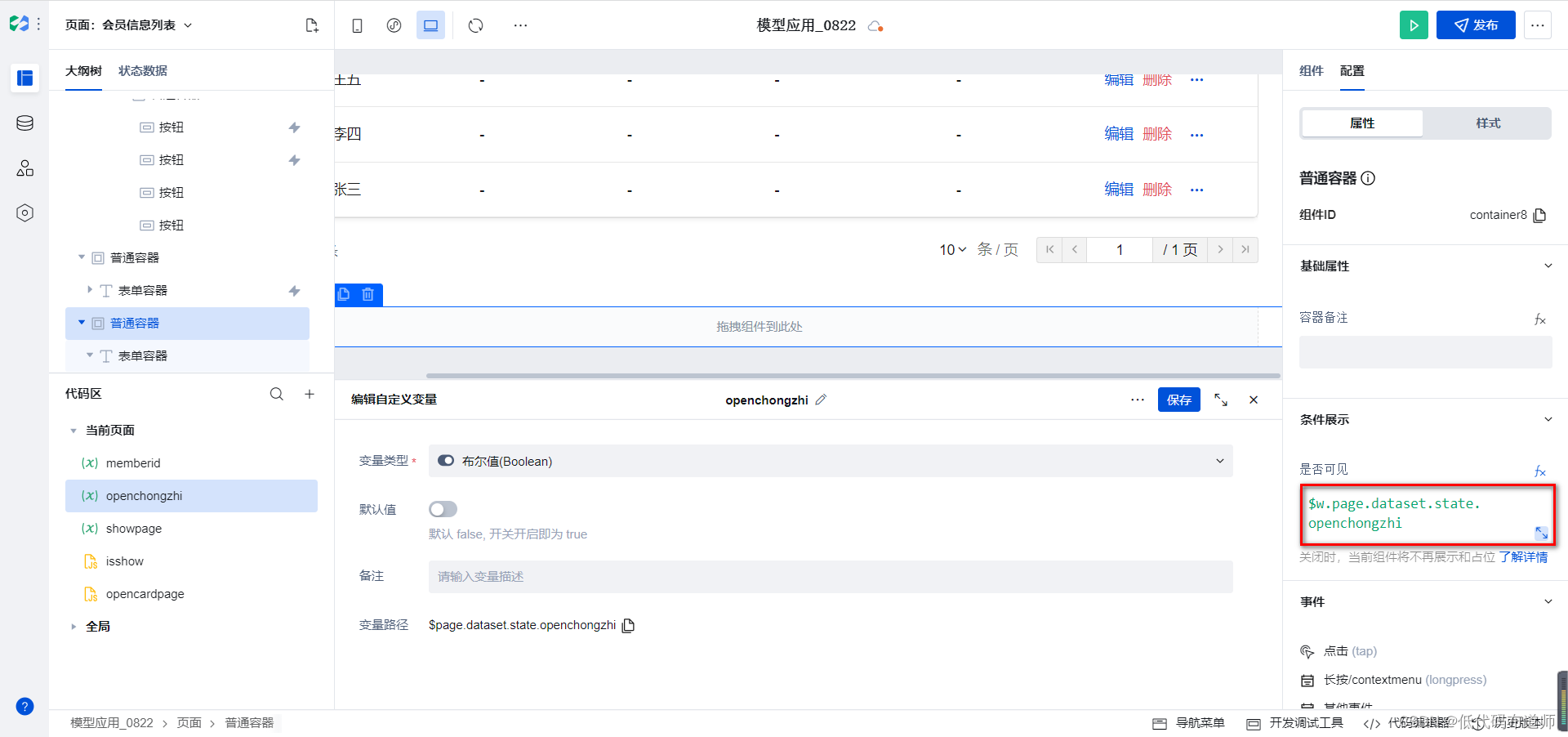
Task: Open the top toolbar more options ellipsis
Action: [520, 25]
